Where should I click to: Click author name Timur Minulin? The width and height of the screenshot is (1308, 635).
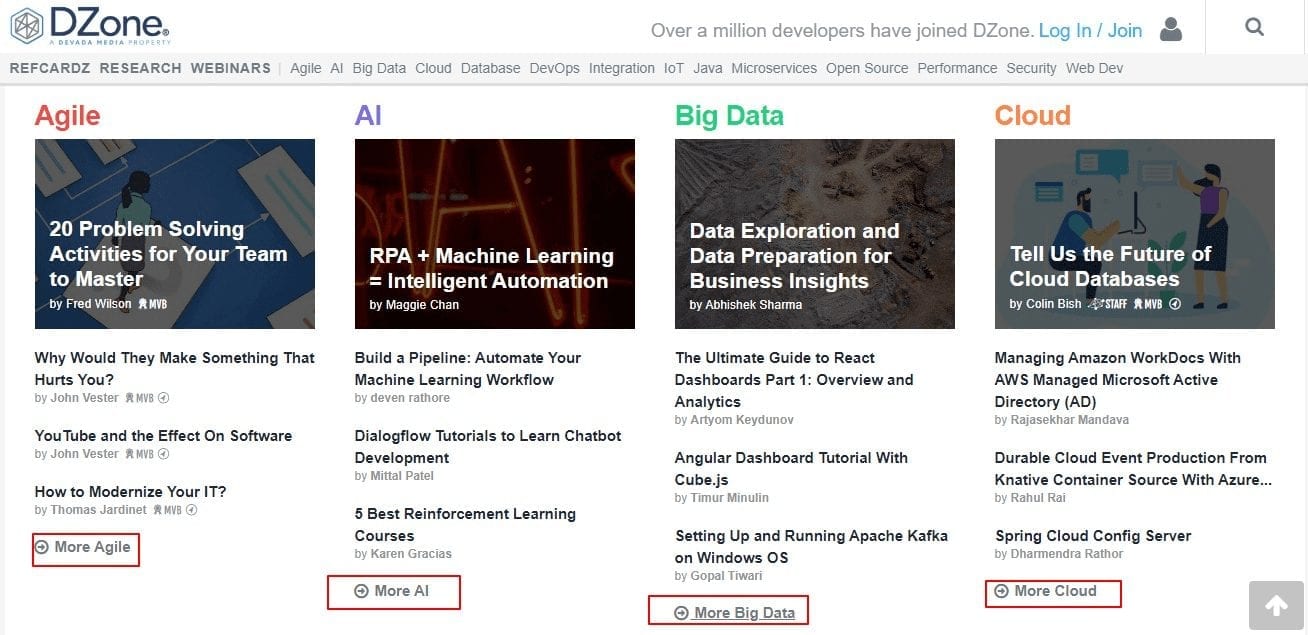(729, 498)
